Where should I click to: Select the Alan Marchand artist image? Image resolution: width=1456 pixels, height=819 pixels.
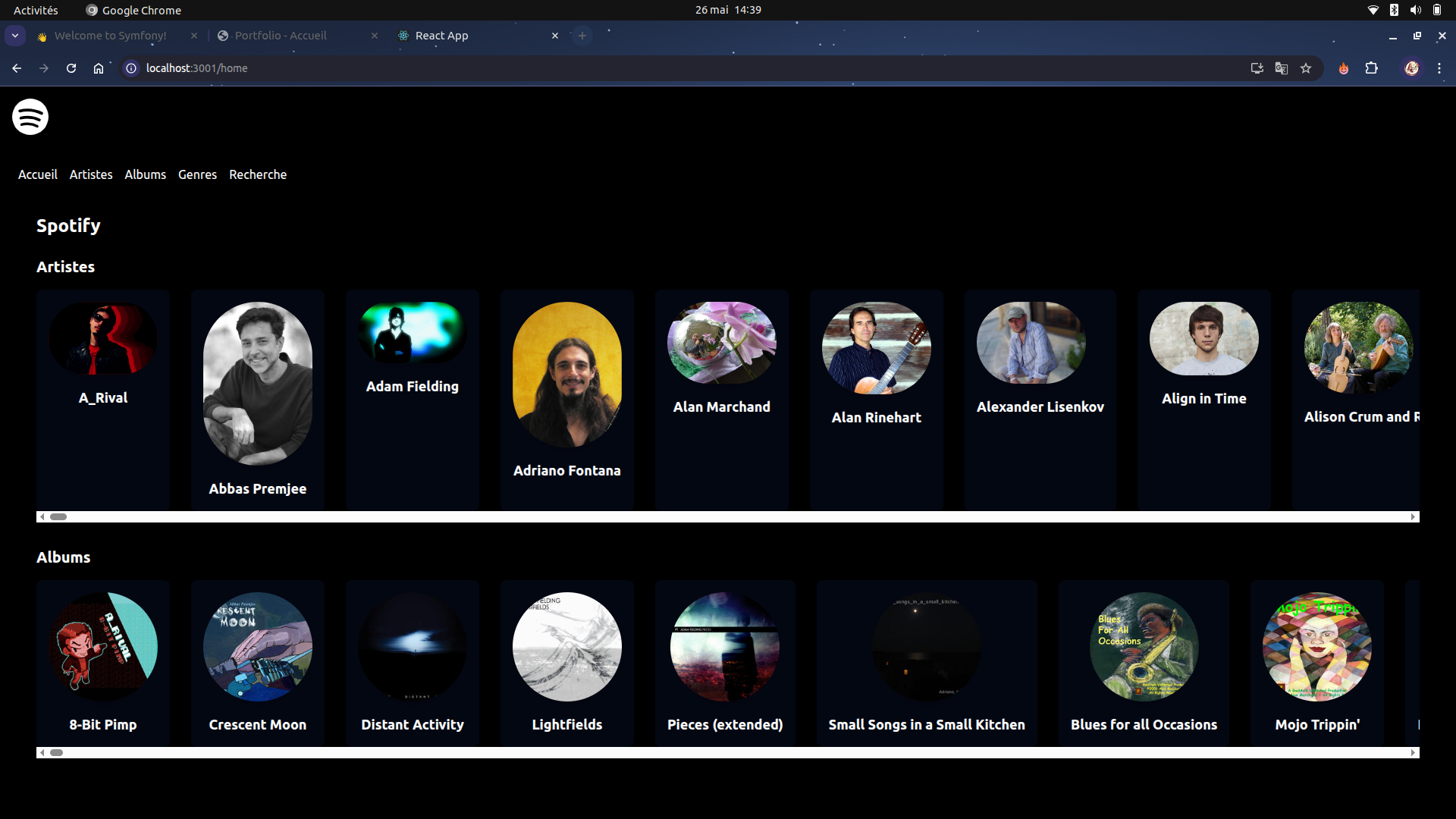pos(722,343)
